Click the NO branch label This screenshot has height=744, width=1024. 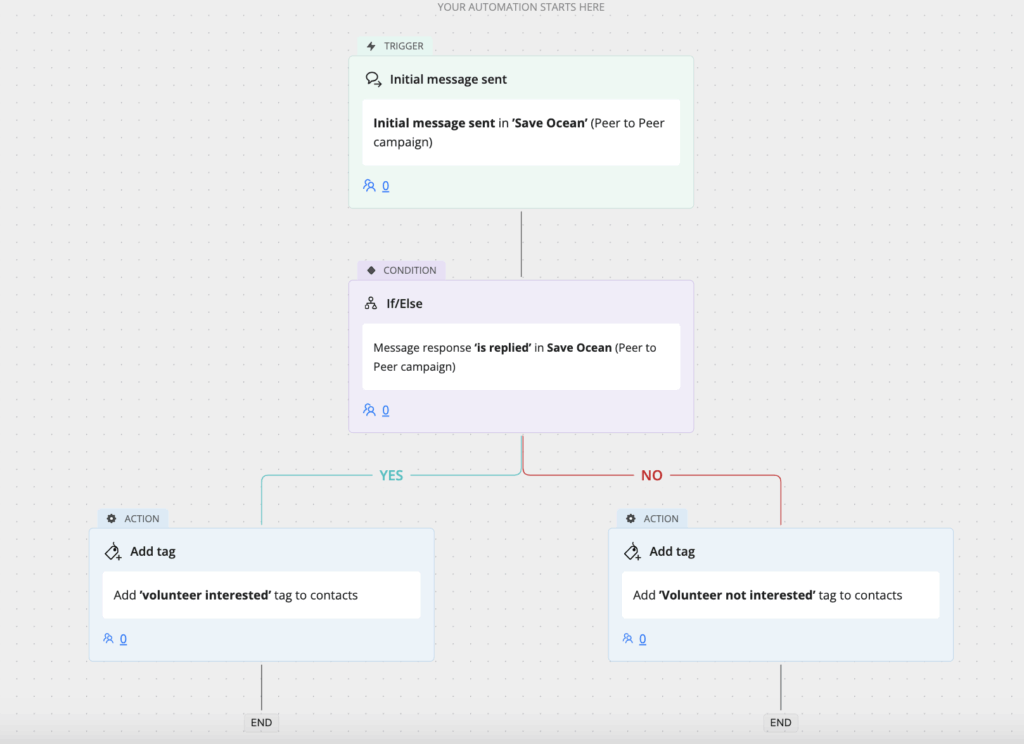click(652, 476)
